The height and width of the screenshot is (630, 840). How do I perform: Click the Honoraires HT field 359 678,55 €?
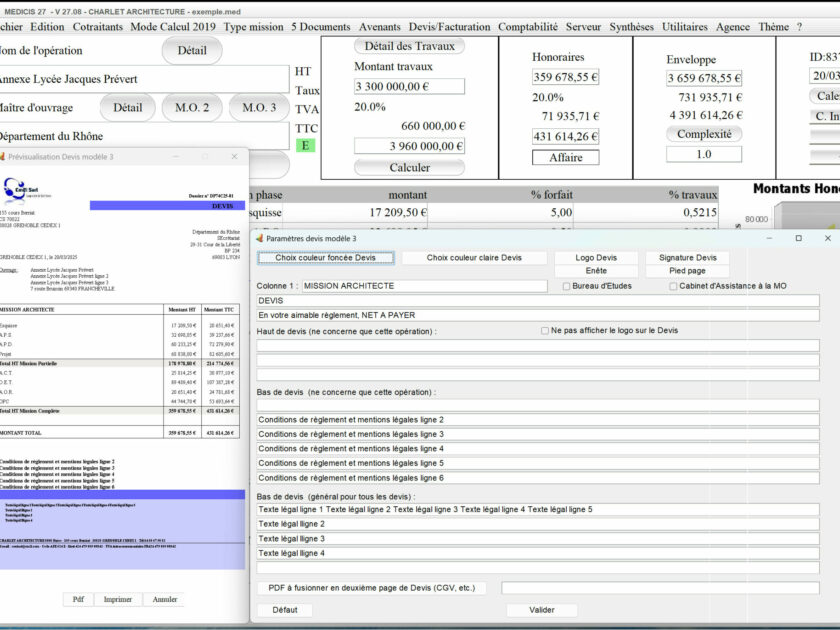566,77
